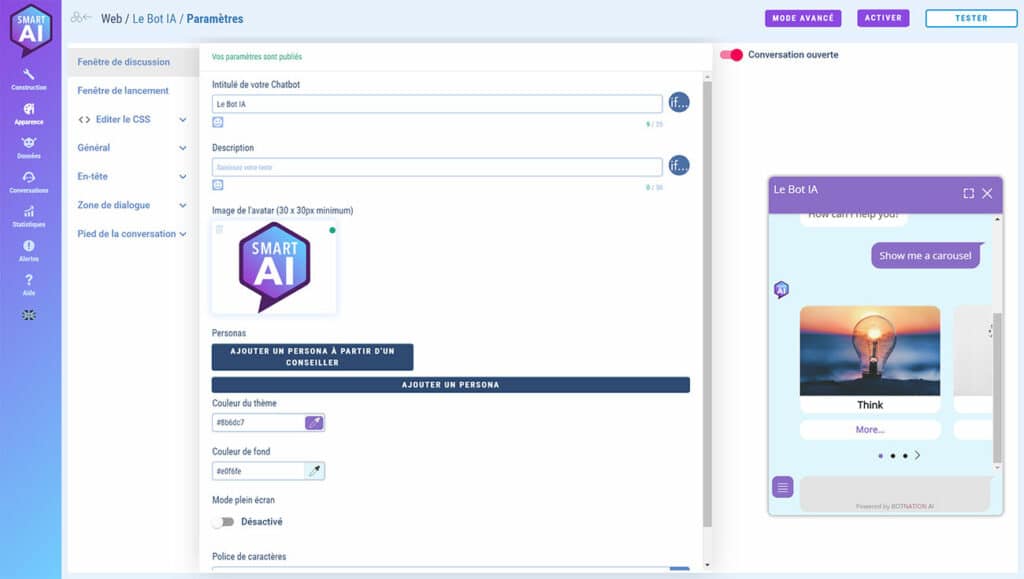Click the Aide question mark icon
Image resolution: width=1024 pixels, height=579 pixels.
pos(29,283)
